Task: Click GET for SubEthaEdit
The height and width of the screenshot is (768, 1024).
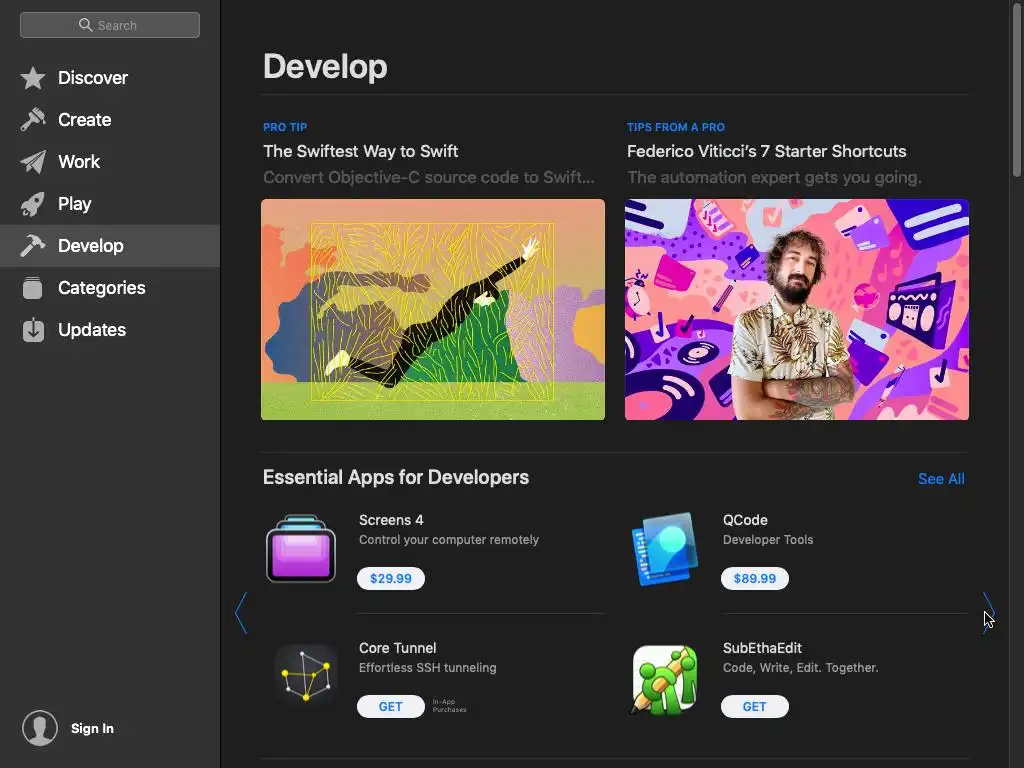Action: click(x=754, y=707)
